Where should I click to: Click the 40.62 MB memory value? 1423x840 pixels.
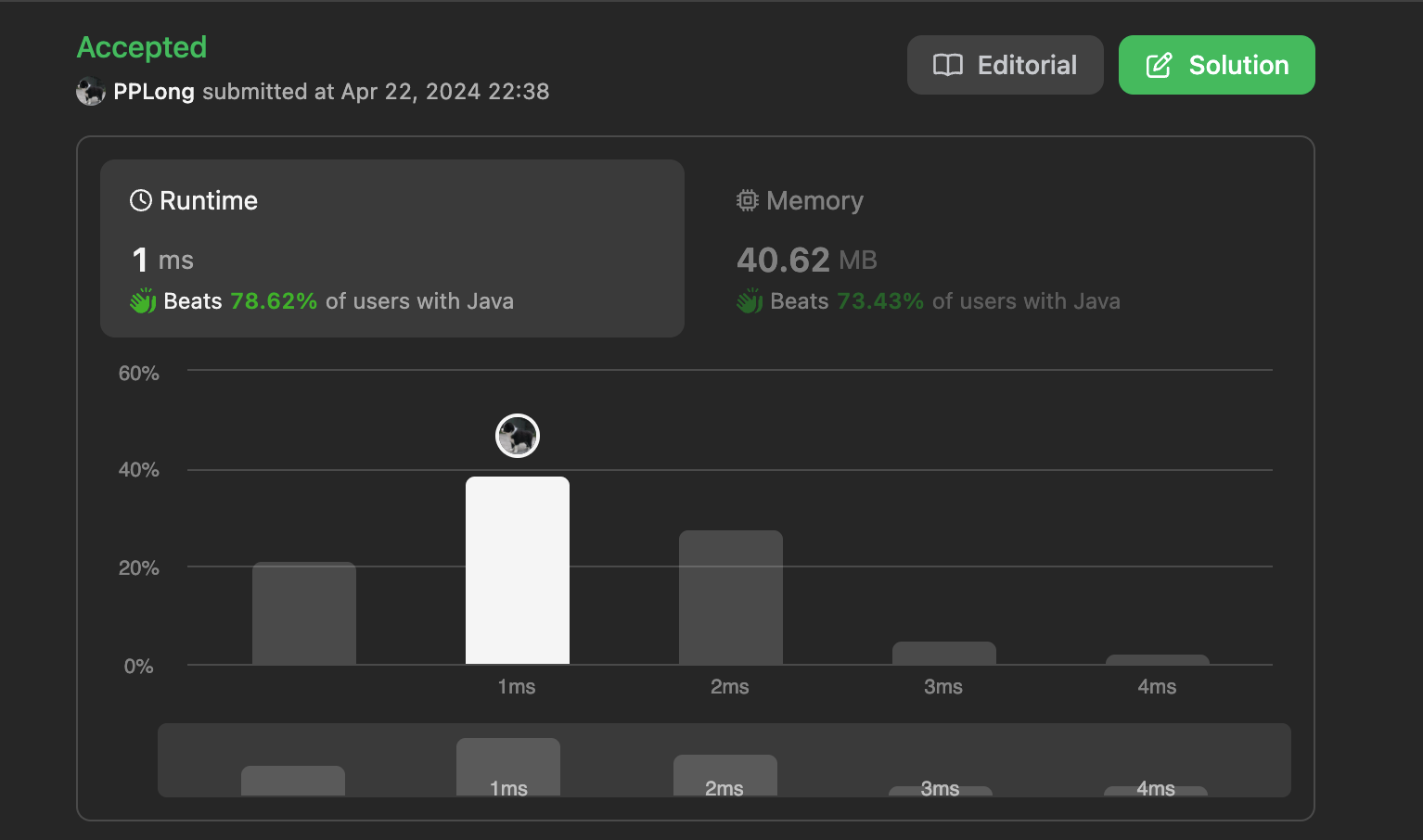[x=807, y=260]
